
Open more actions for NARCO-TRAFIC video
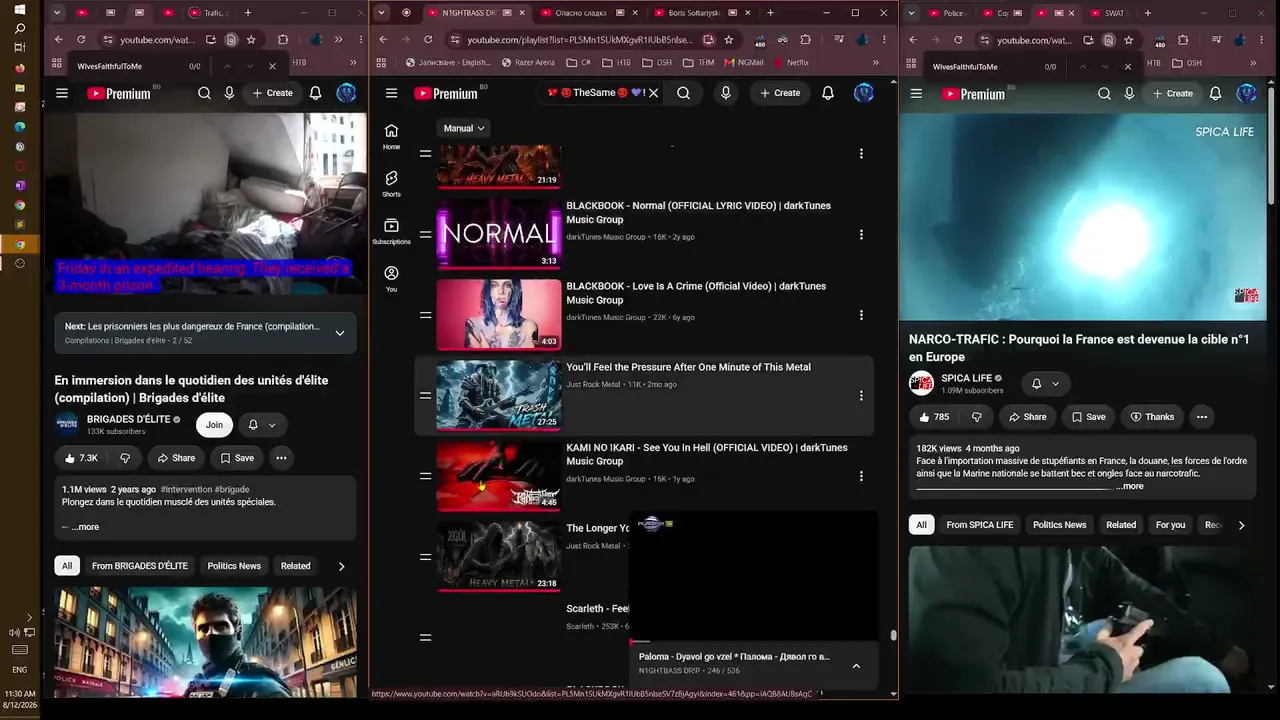[1202, 417]
